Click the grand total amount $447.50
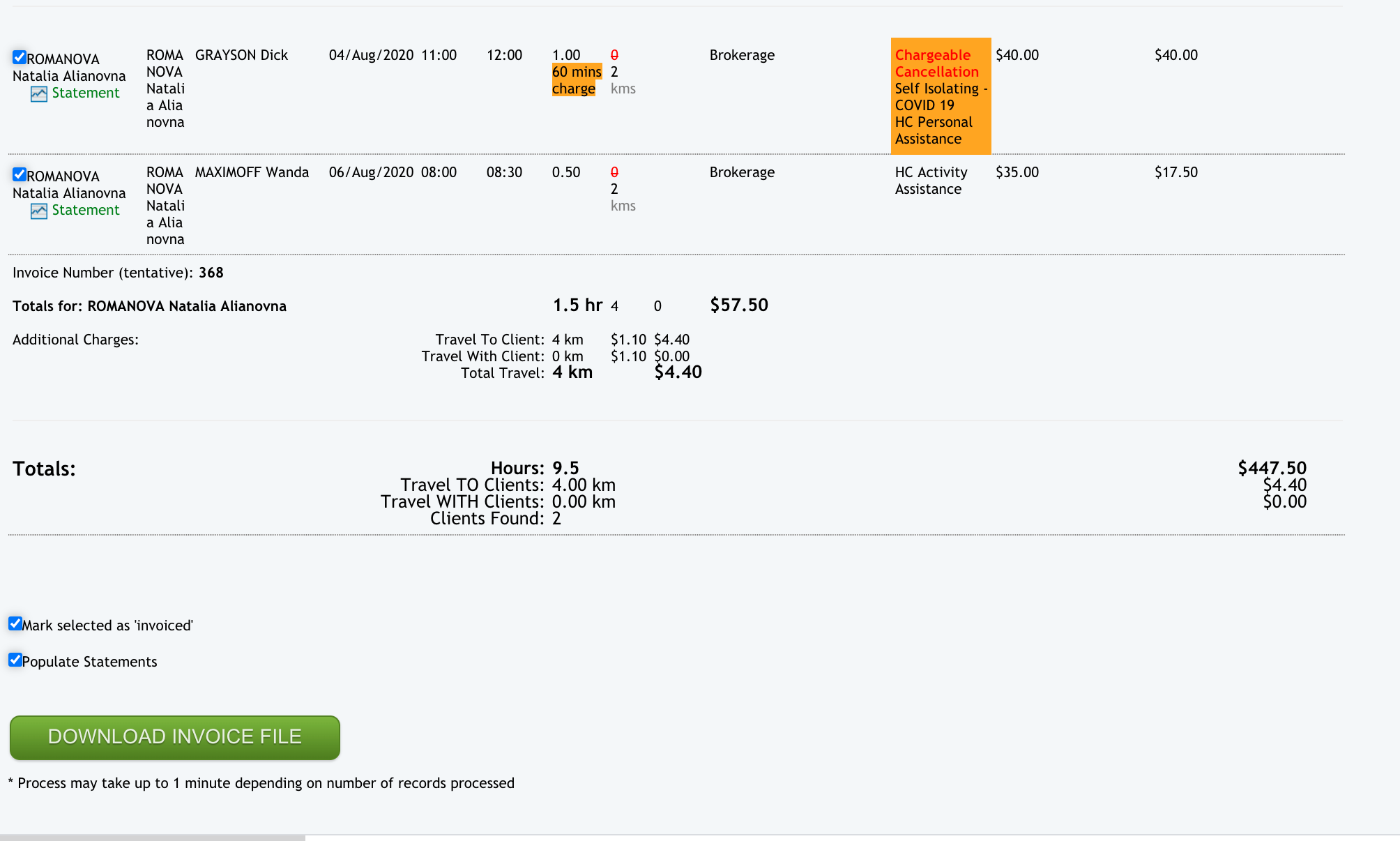Image resolution: width=1400 pixels, height=841 pixels. point(1272,468)
